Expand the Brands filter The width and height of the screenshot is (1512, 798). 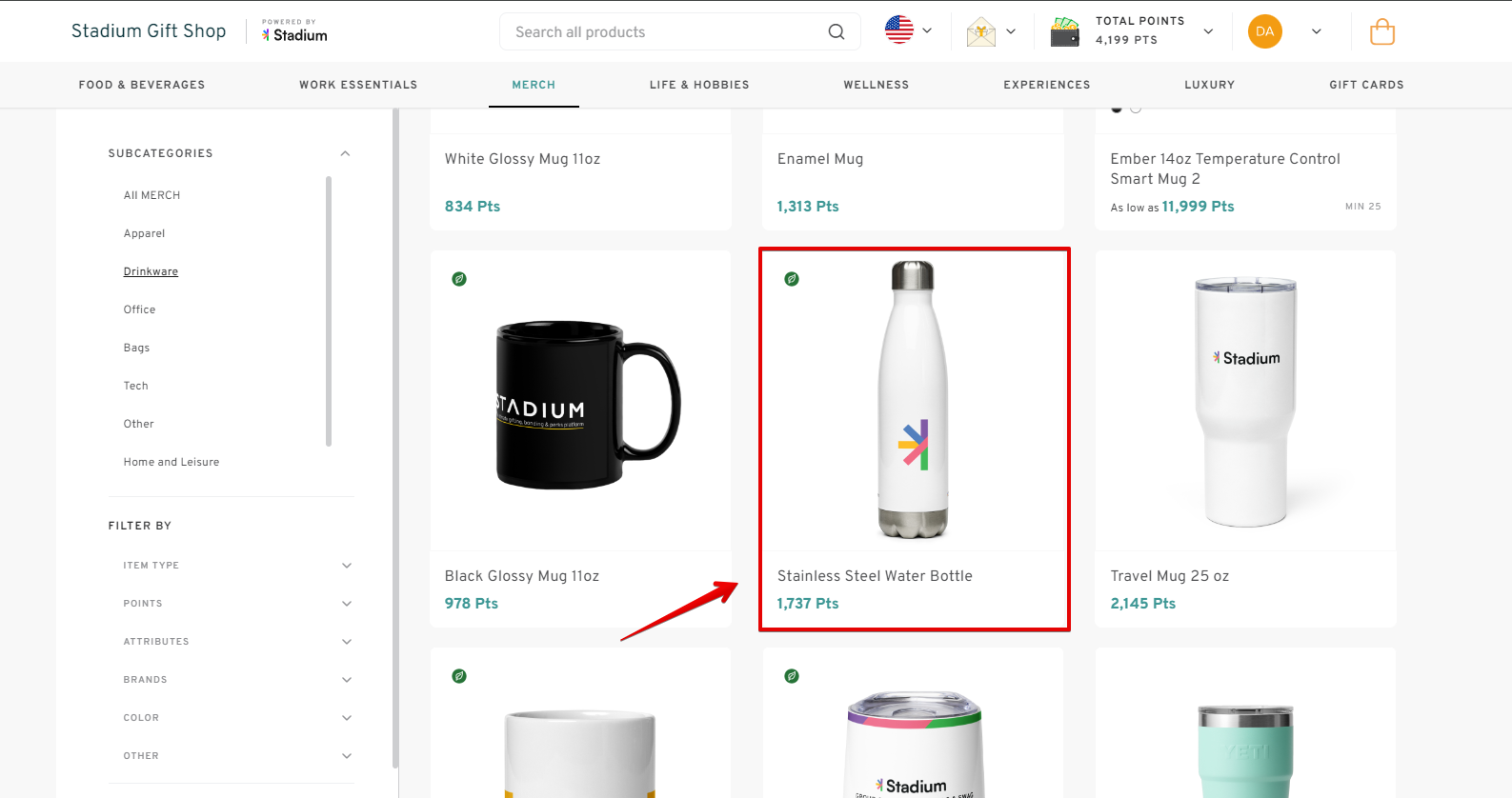(x=347, y=680)
